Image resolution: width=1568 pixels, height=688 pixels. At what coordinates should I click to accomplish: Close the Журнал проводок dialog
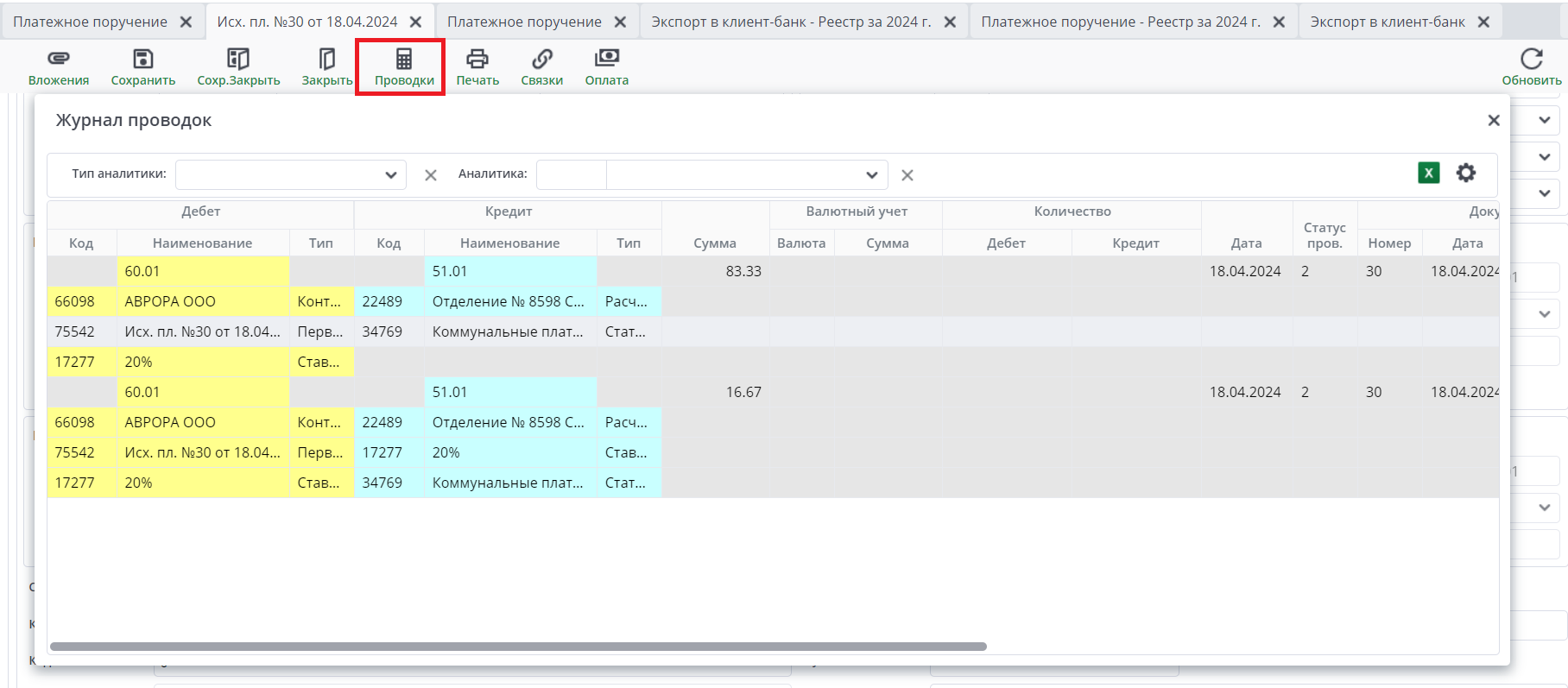[1494, 121]
